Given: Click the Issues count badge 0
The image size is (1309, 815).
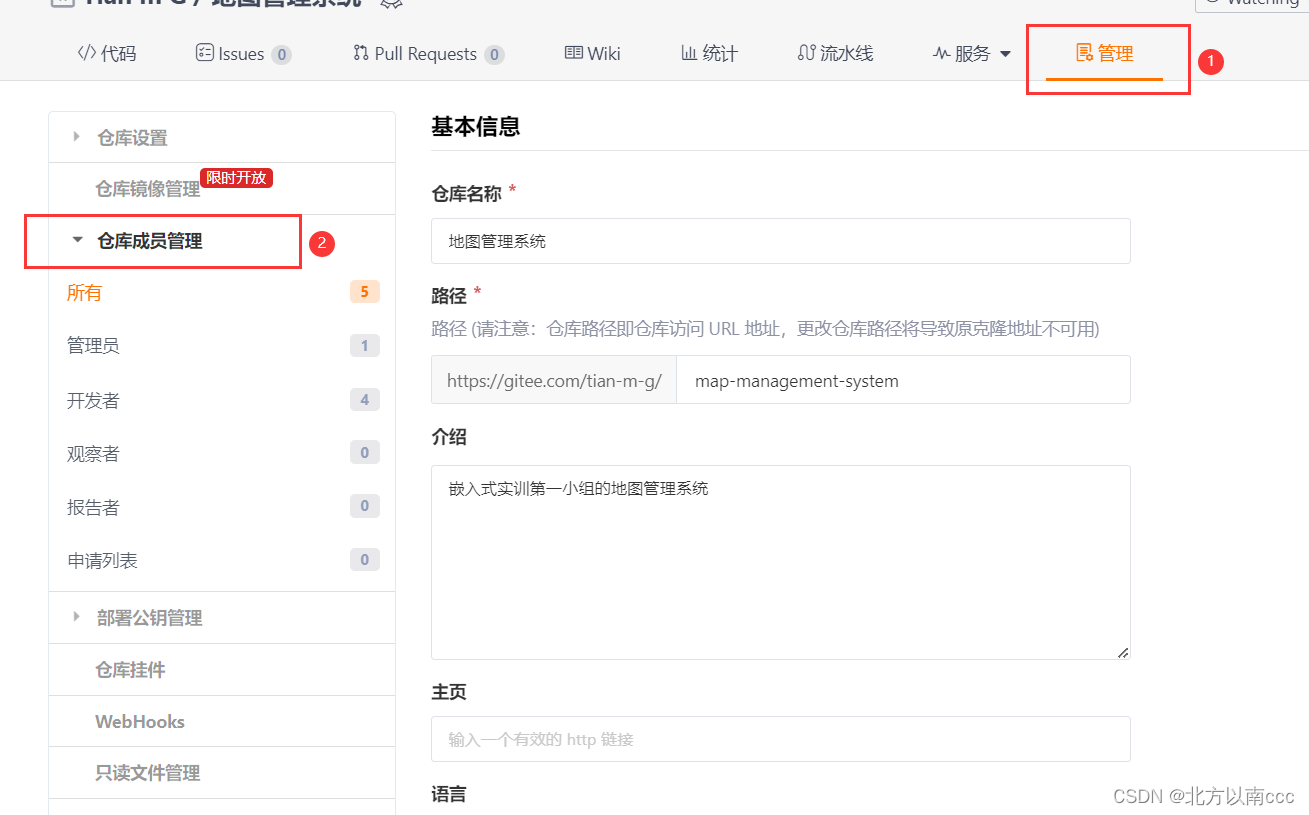Looking at the screenshot, I should tap(282, 54).
